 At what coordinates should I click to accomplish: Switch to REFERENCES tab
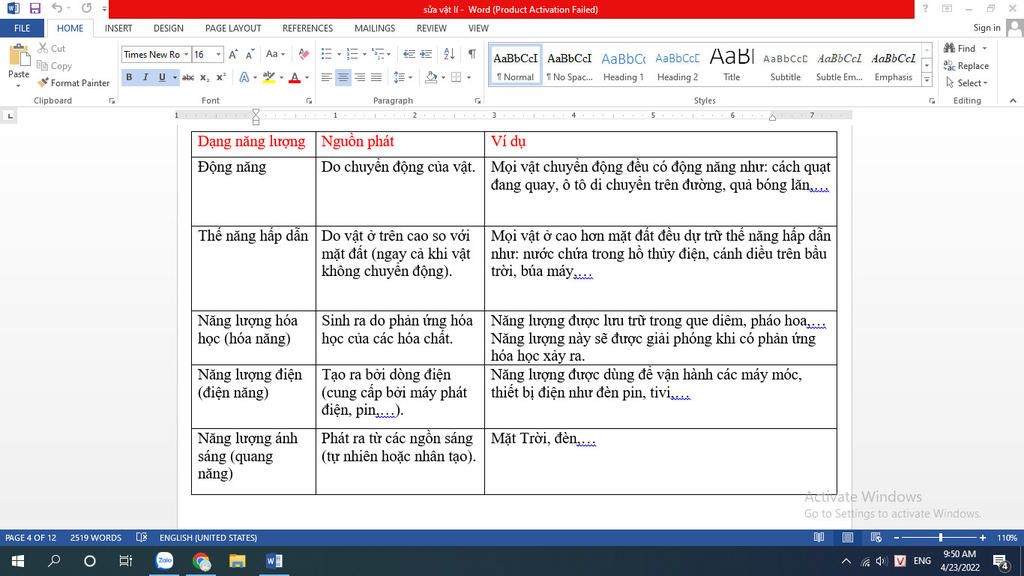[308, 28]
